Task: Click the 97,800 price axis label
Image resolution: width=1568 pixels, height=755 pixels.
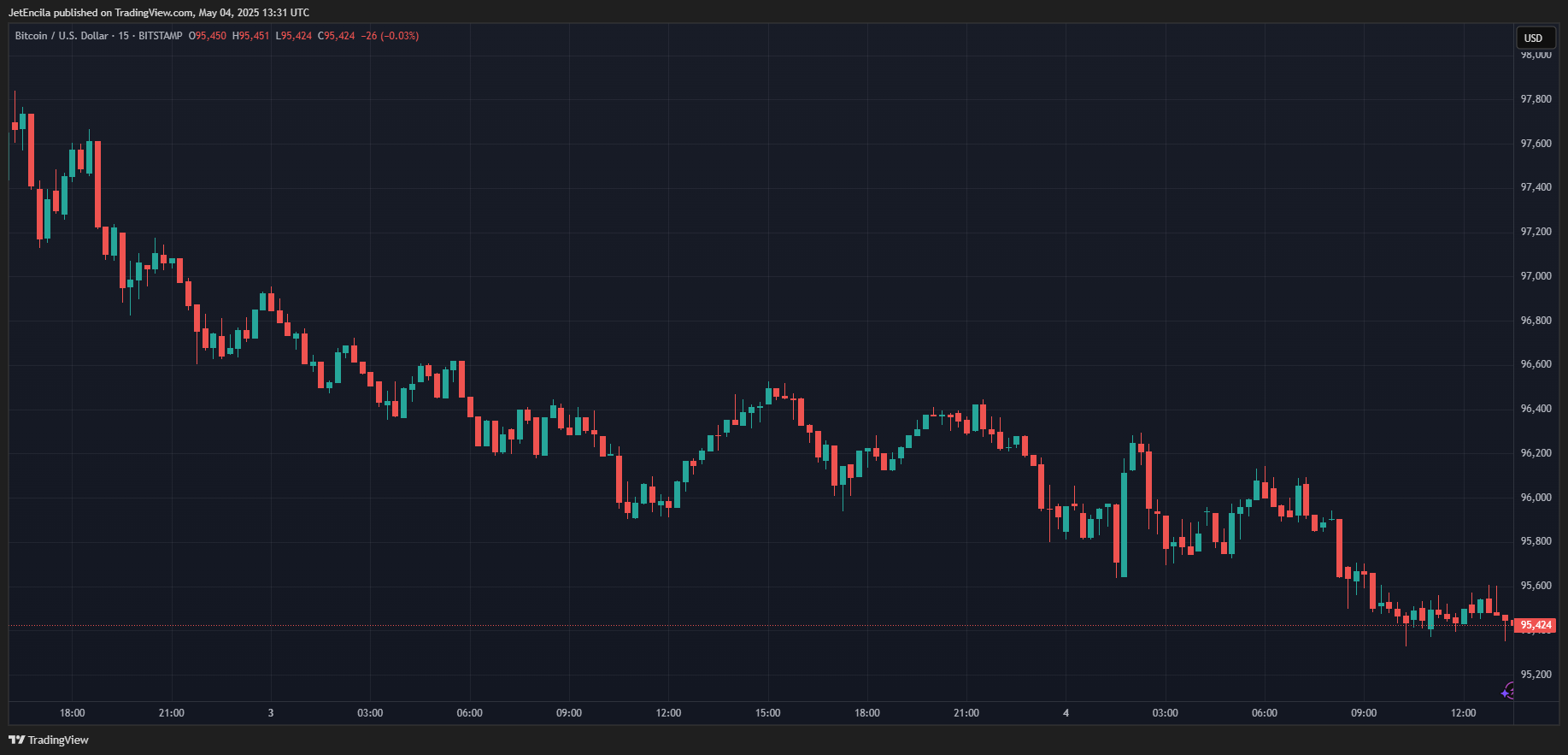Action: [x=1536, y=99]
